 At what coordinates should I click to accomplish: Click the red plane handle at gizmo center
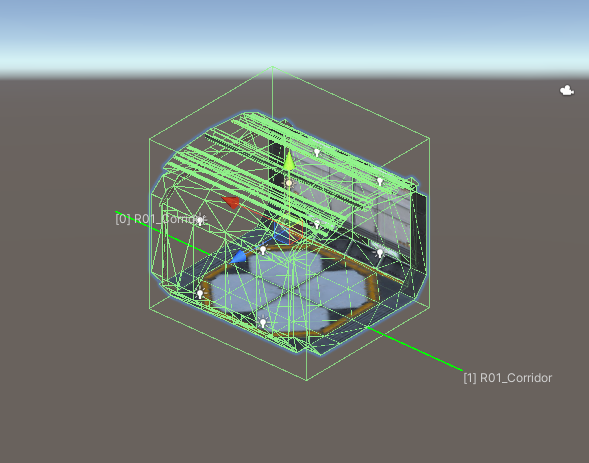click(x=297, y=232)
